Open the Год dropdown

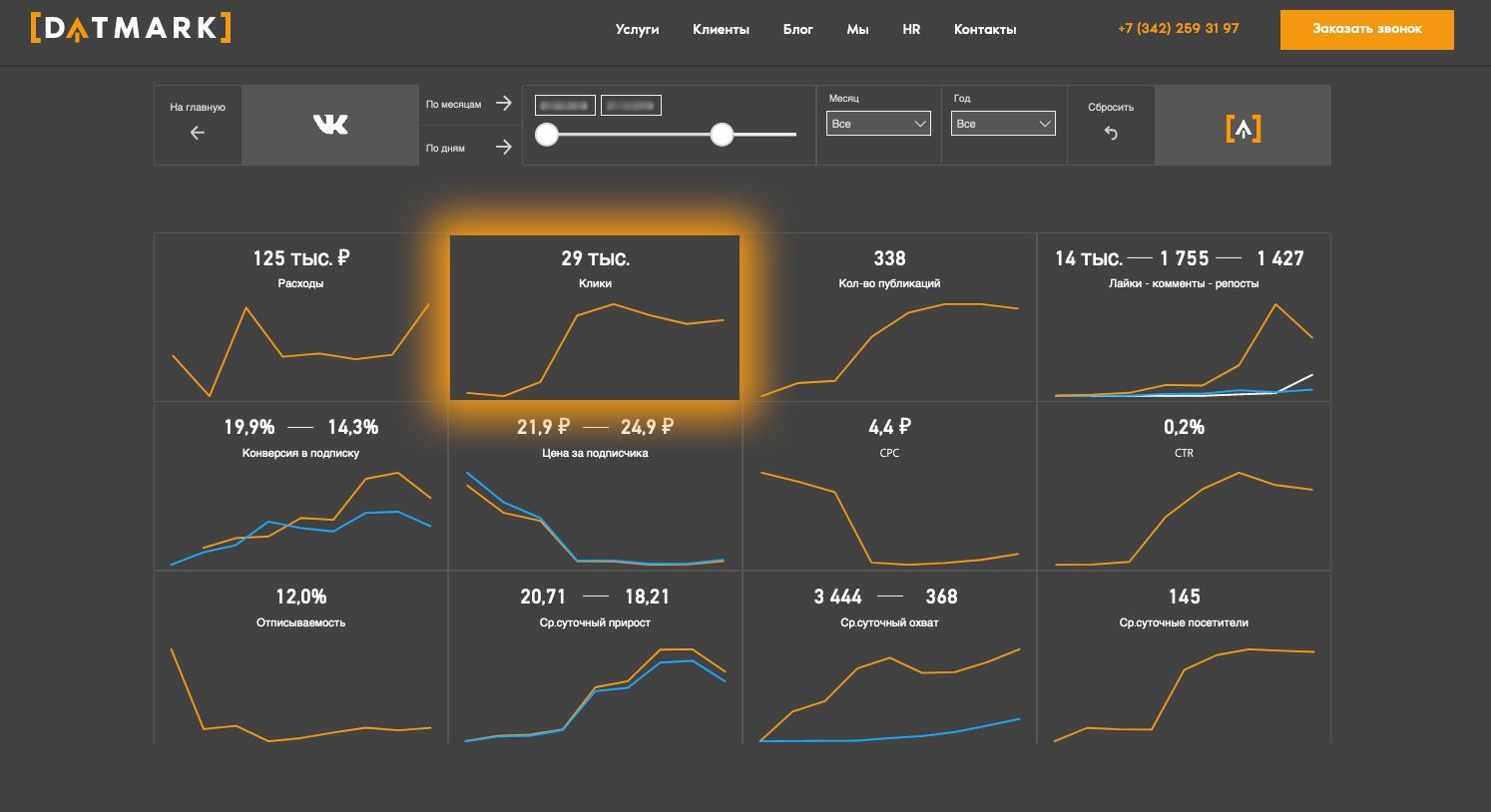1003,124
